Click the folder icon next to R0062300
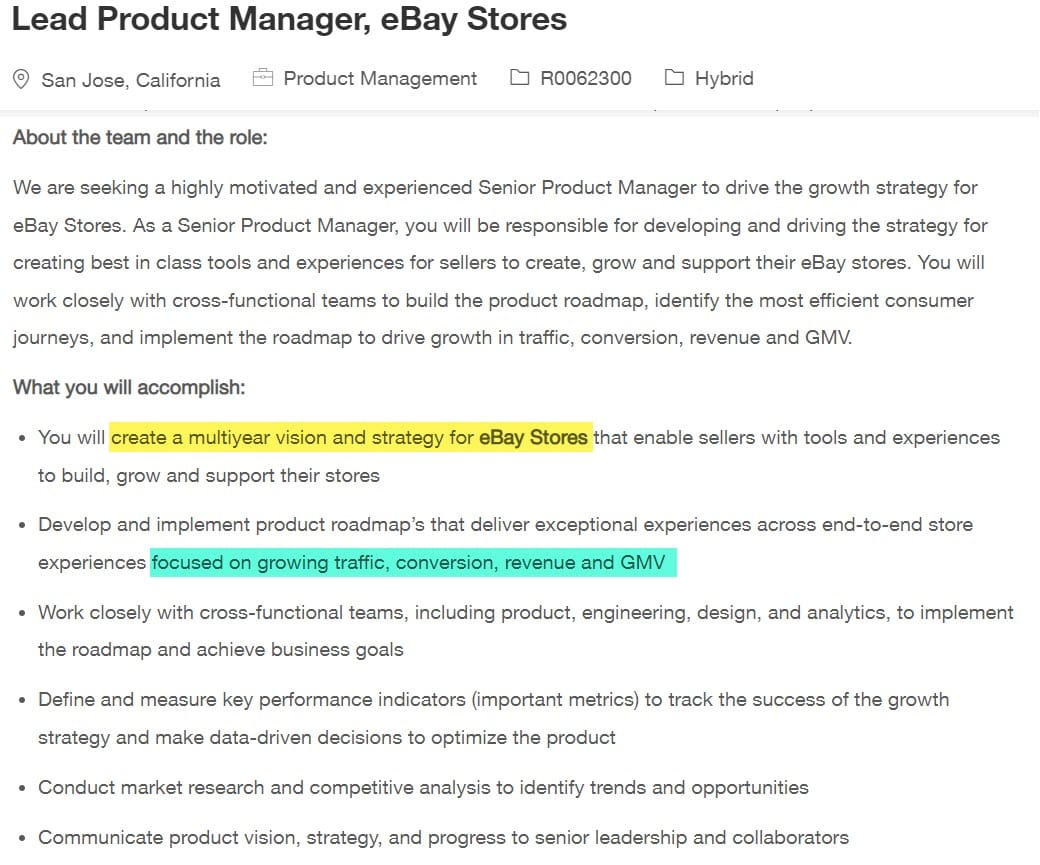Viewport: 1040px width, 865px height. 519,77
